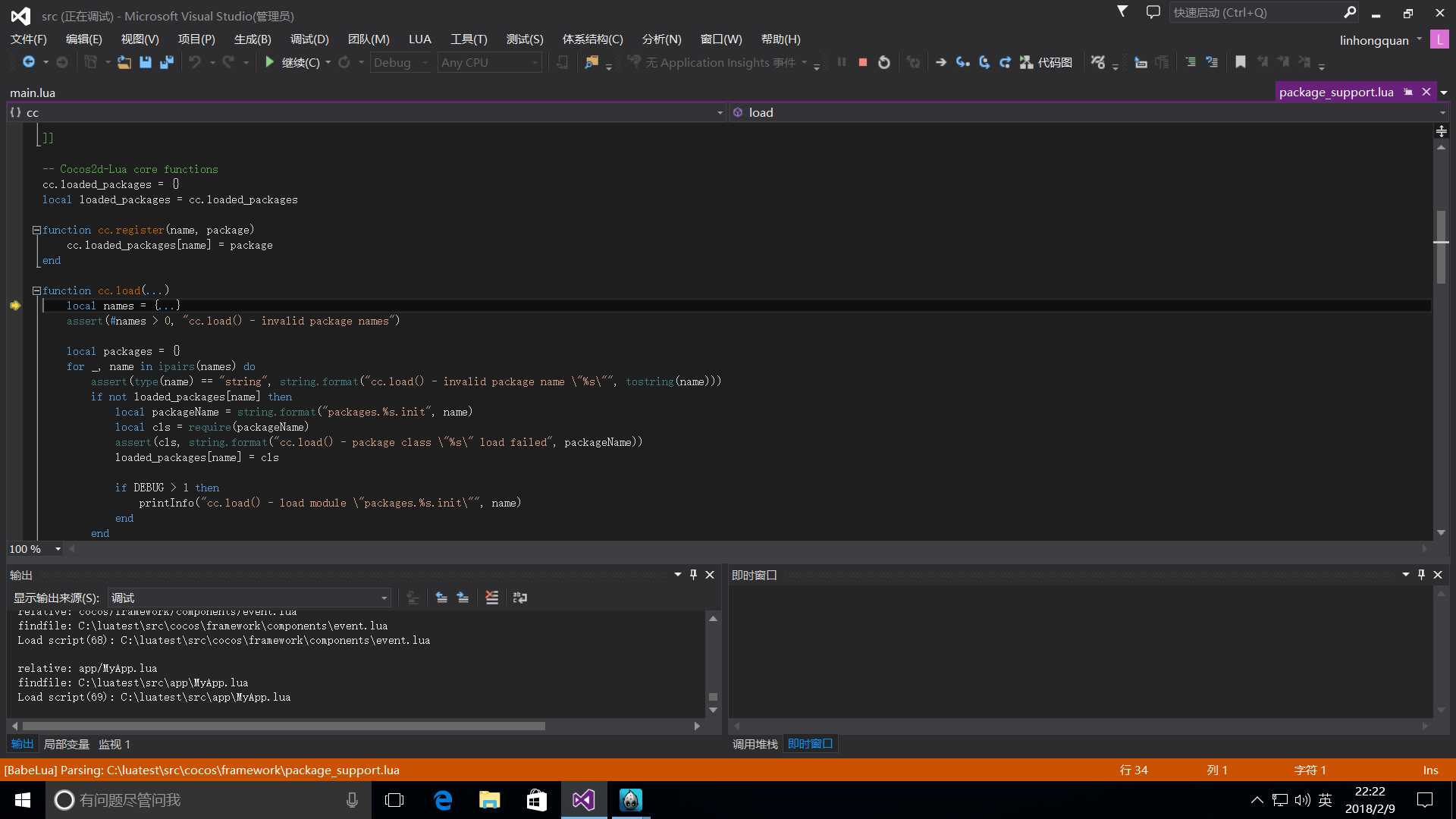Screen dimensions: 1456x819
Task: Open the 工具(T) Tools menu
Action: click(x=469, y=39)
